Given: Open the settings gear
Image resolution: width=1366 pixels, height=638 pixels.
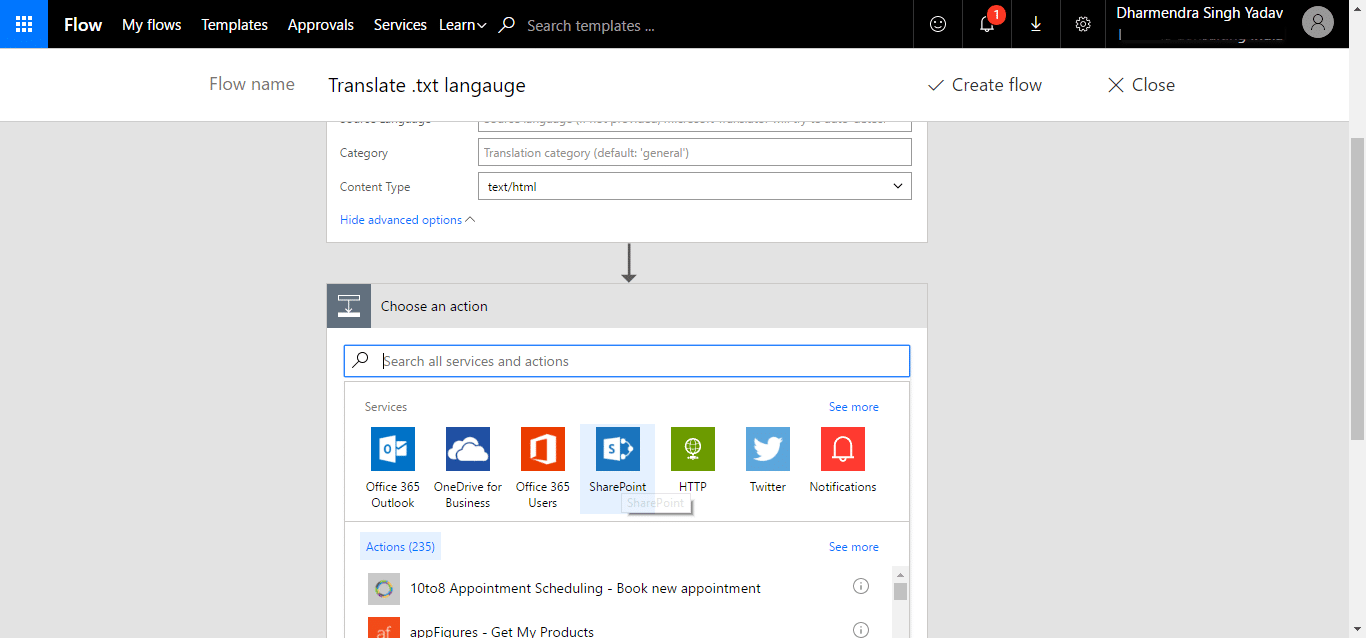Looking at the screenshot, I should (1083, 24).
